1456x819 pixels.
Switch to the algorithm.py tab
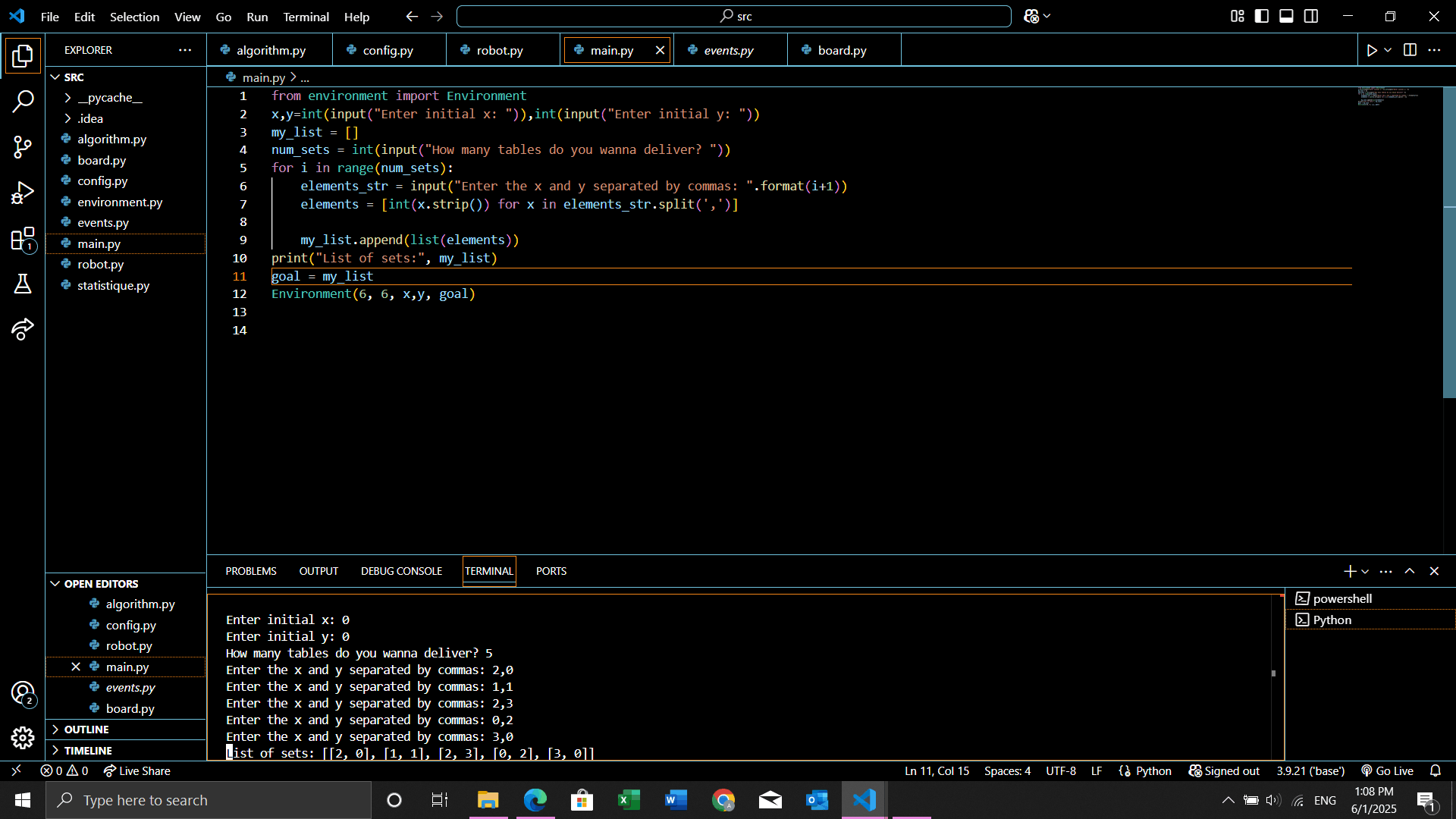pyautogui.click(x=270, y=50)
